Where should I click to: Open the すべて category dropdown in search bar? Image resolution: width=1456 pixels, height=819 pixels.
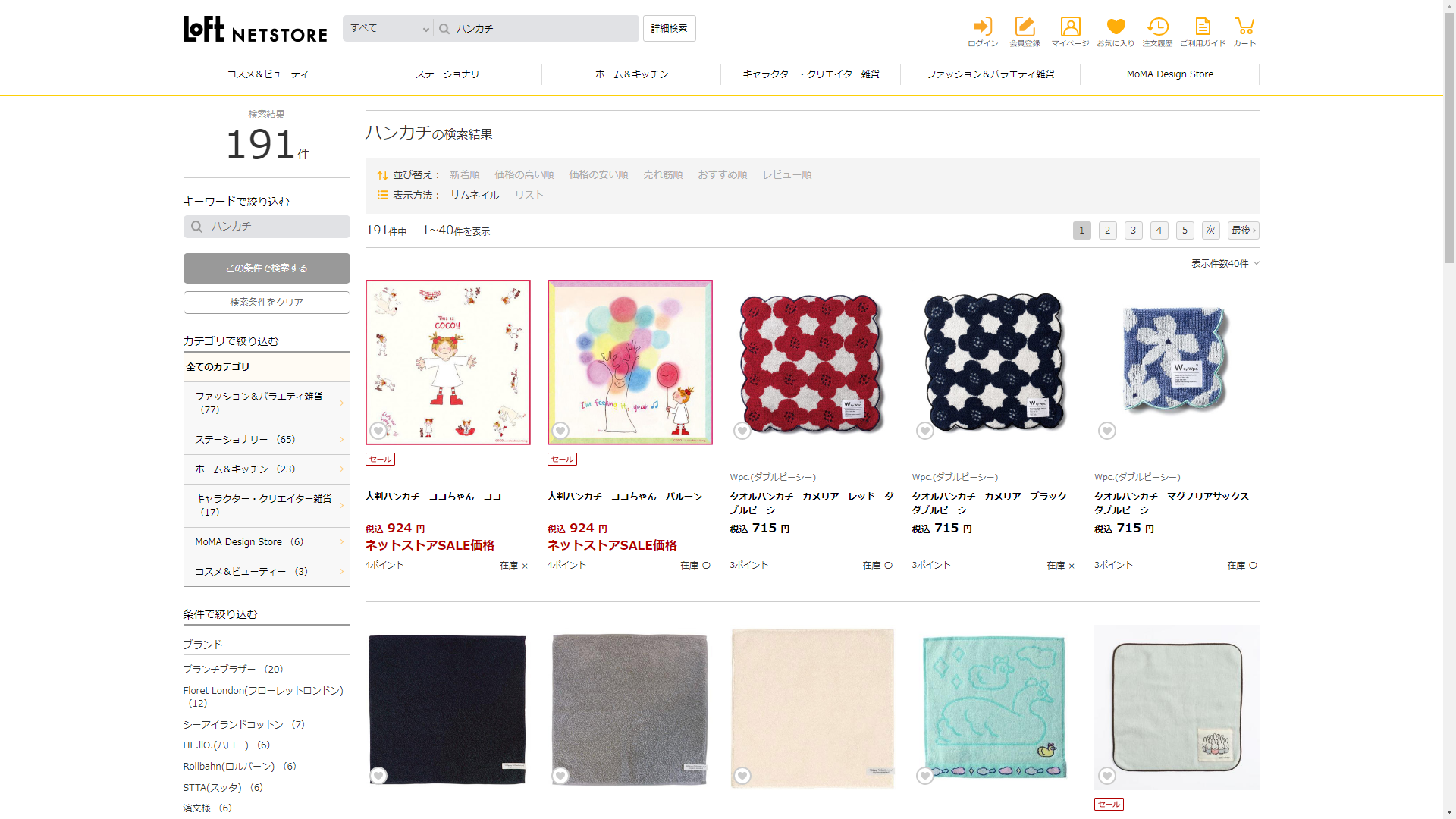388,29
